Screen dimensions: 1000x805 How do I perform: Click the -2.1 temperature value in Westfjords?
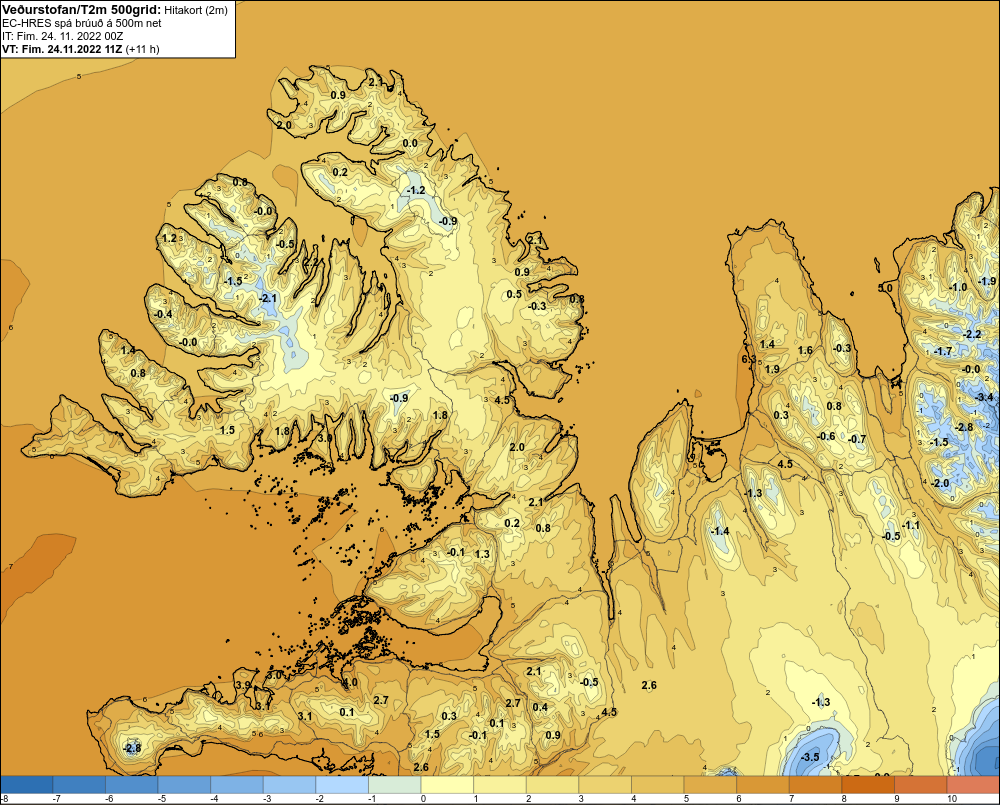tap(268, 298)
